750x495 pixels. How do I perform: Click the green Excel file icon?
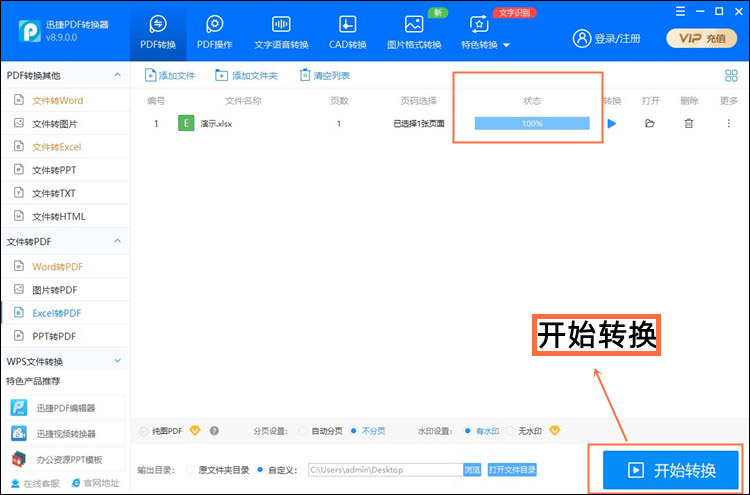[186, 123]
